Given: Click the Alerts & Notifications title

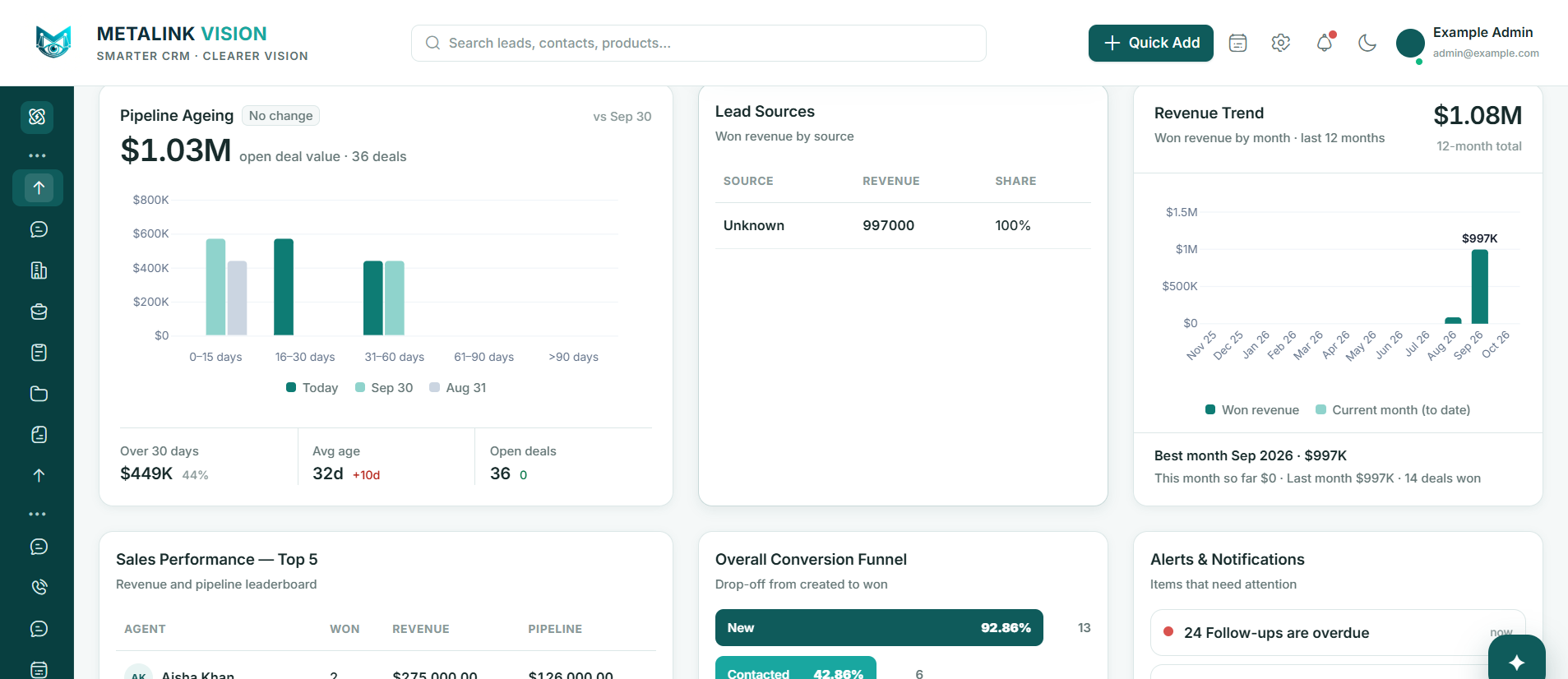Looking at the screenshot, I should point(1228,560).
